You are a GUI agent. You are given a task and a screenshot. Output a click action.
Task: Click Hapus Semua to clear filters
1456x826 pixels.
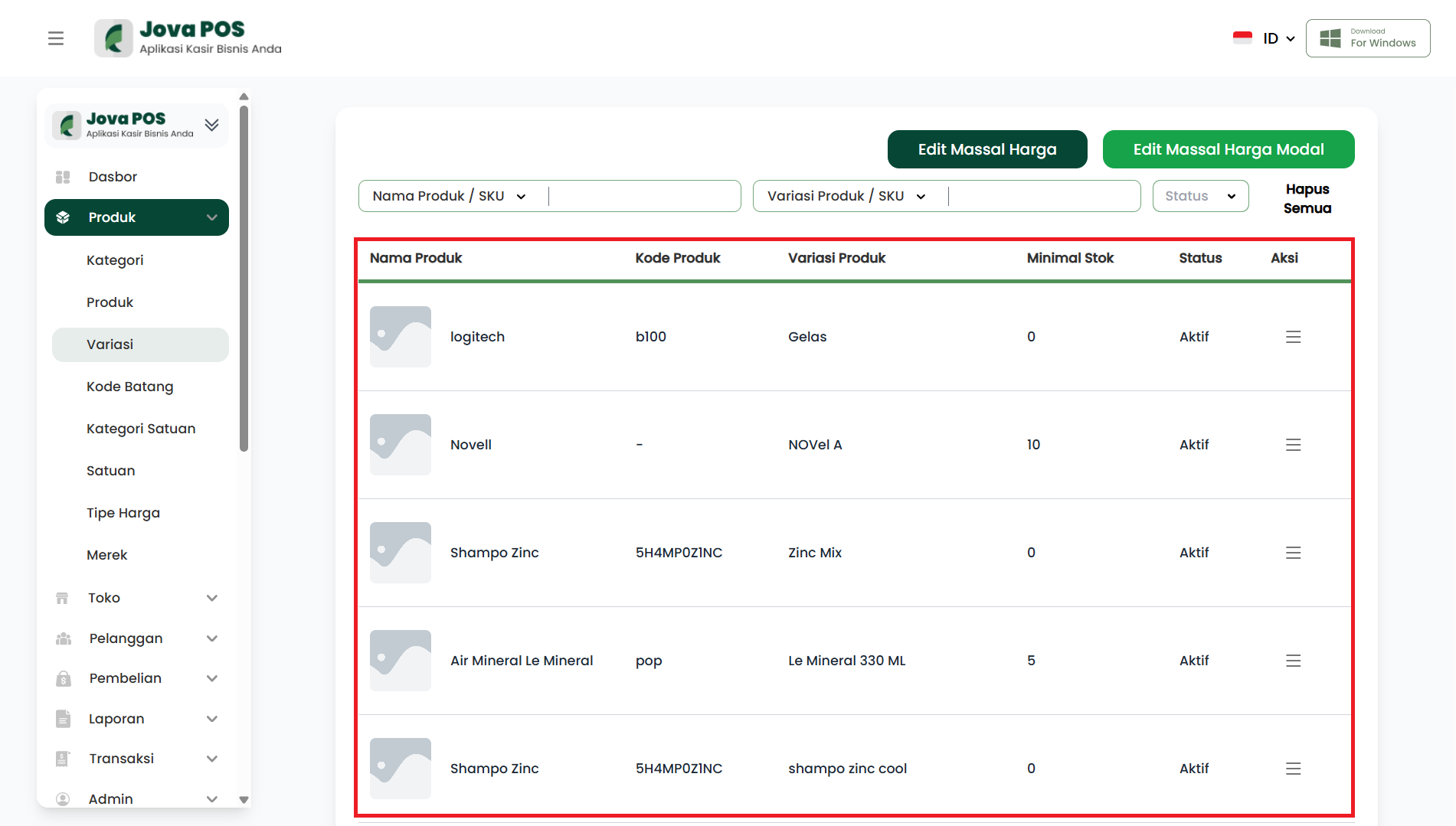point(1307,198)
